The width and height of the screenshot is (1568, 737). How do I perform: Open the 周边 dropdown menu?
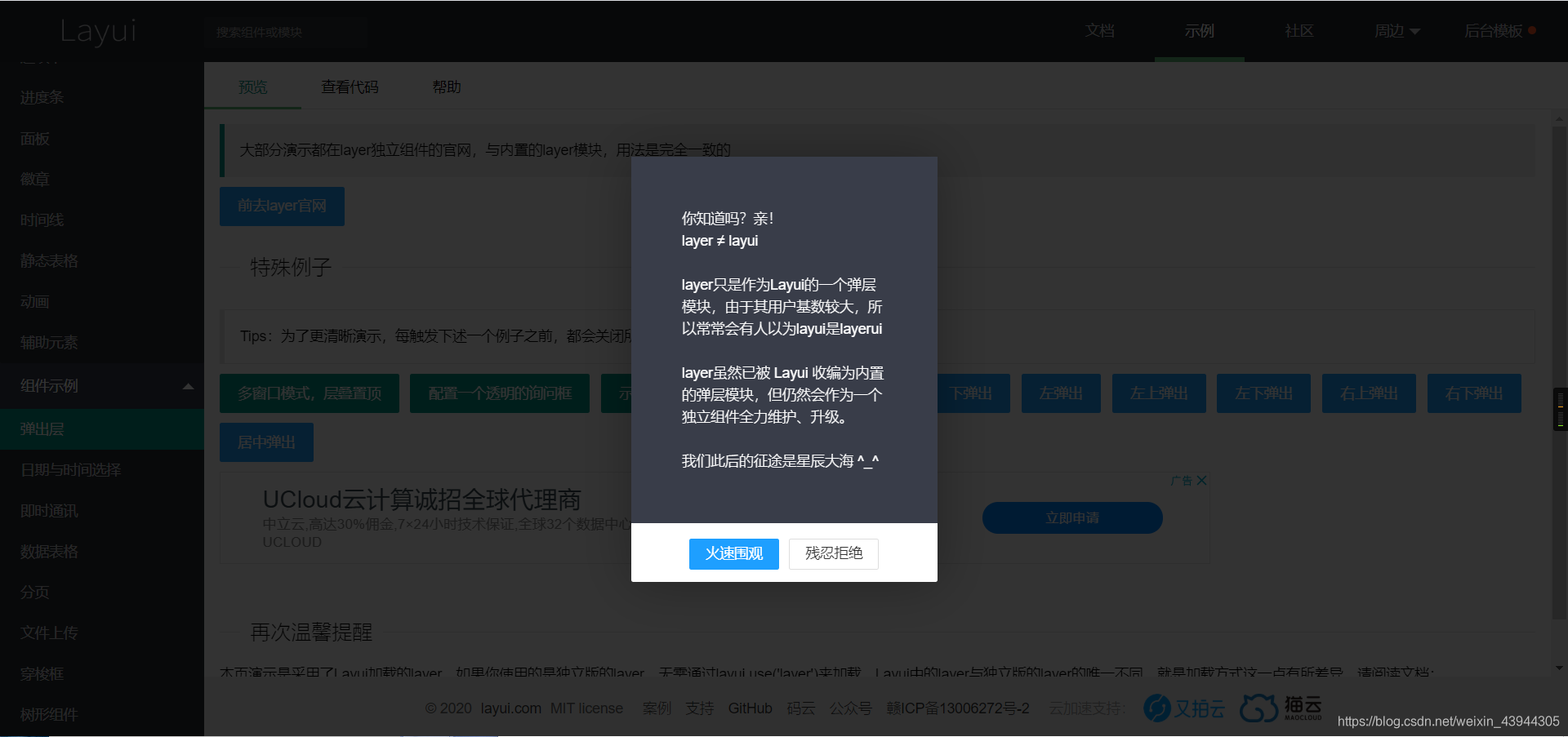pyautogui.click(x=1396, y=30)
